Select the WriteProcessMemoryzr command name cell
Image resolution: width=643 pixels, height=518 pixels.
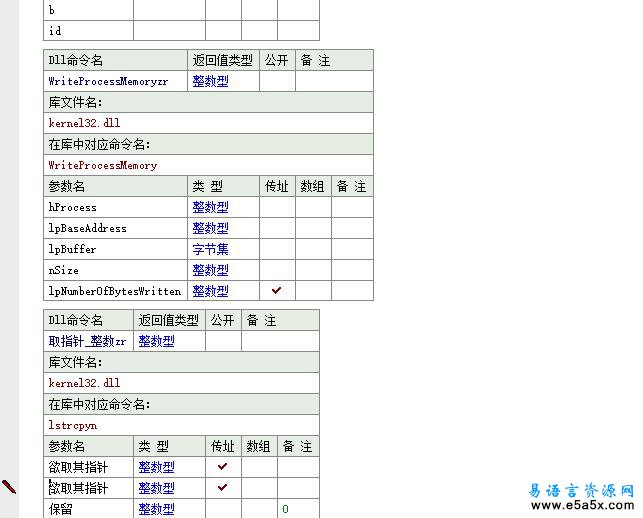tap(115, 81)
